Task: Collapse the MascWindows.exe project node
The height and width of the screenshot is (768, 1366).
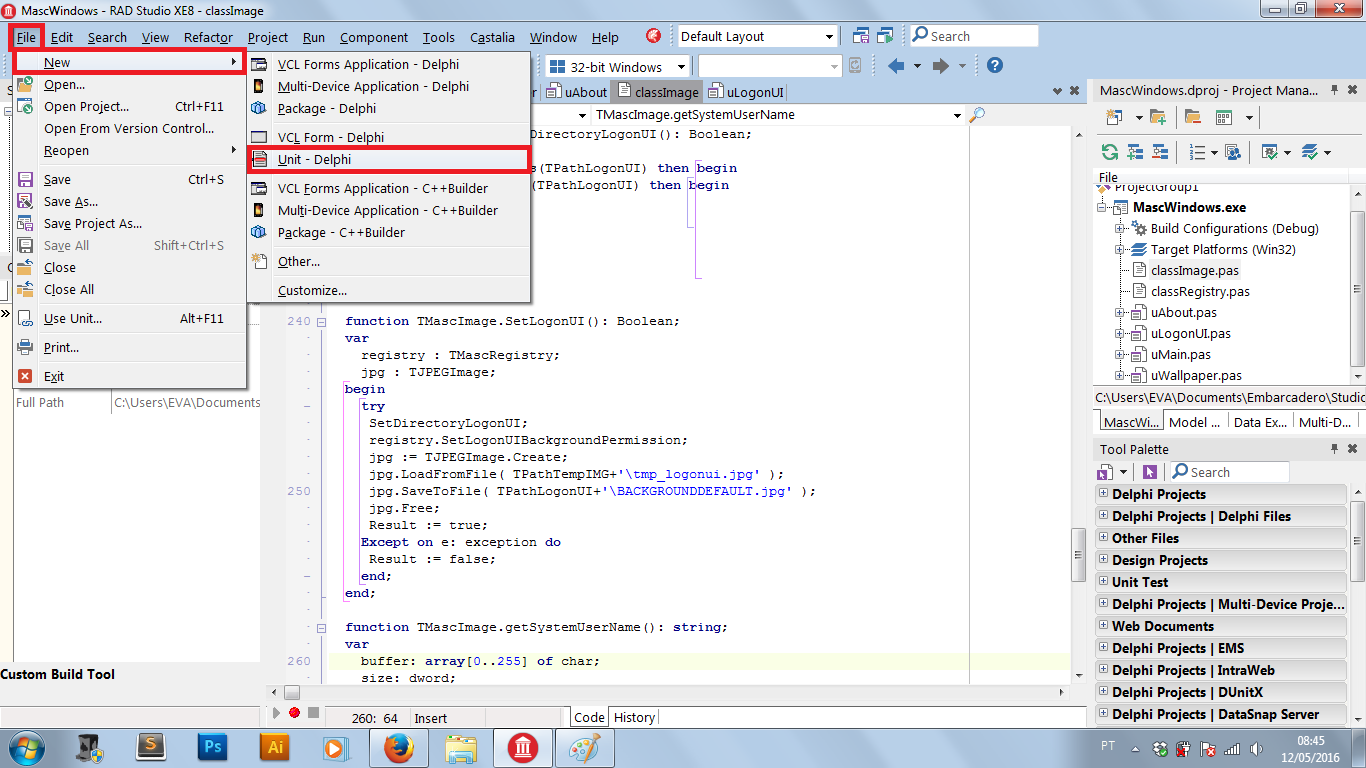Action: pos(1103,207)
